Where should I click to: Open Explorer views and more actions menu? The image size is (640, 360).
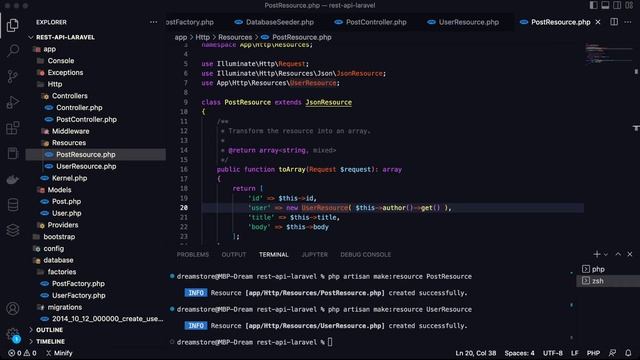[x=153, y=22]
